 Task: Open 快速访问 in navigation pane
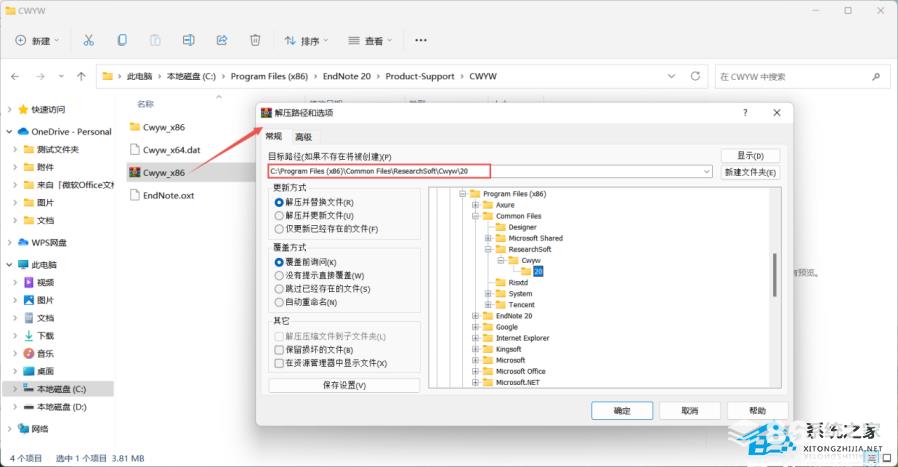pos(48,109)
